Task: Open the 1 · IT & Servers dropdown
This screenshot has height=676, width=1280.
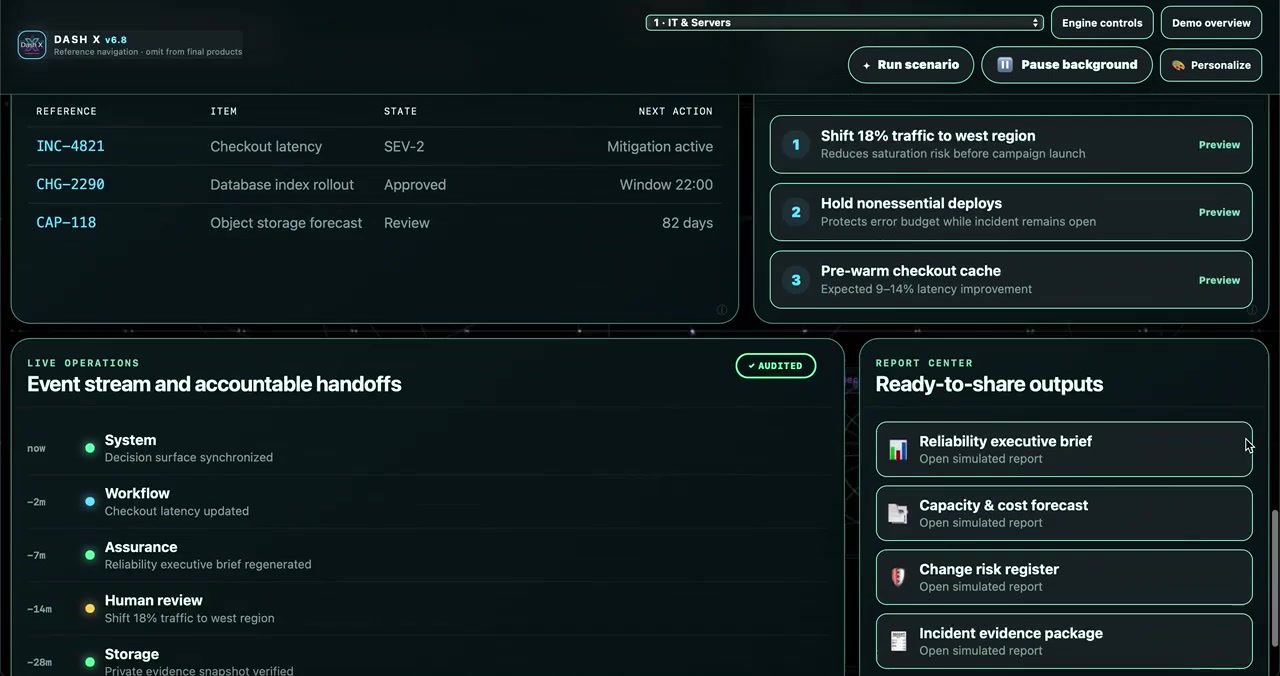Action: pos(845,22)
